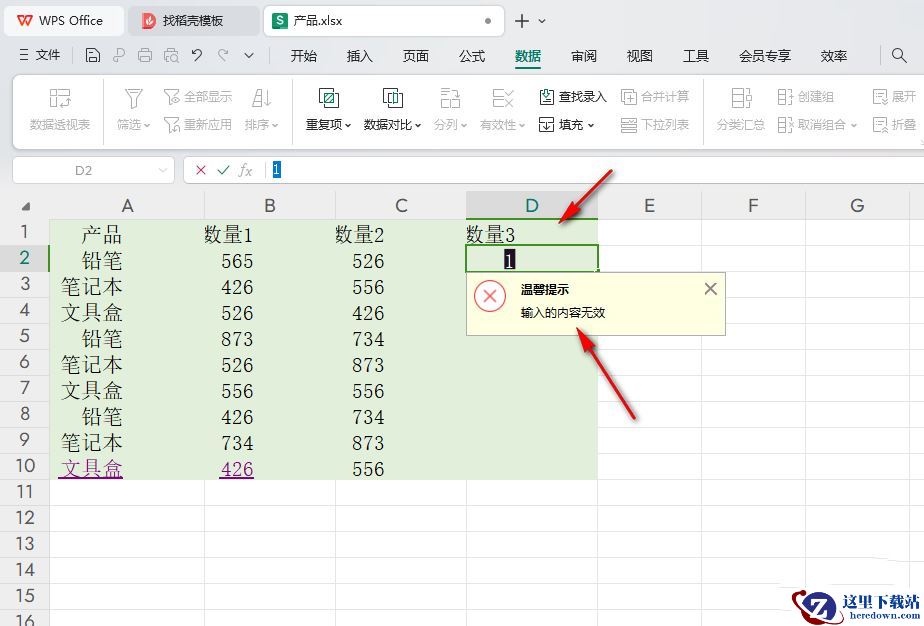This screenshot has height=626, width=924.
Task: Click 重新应用 reapply filter button
Action: coord(198,124)
